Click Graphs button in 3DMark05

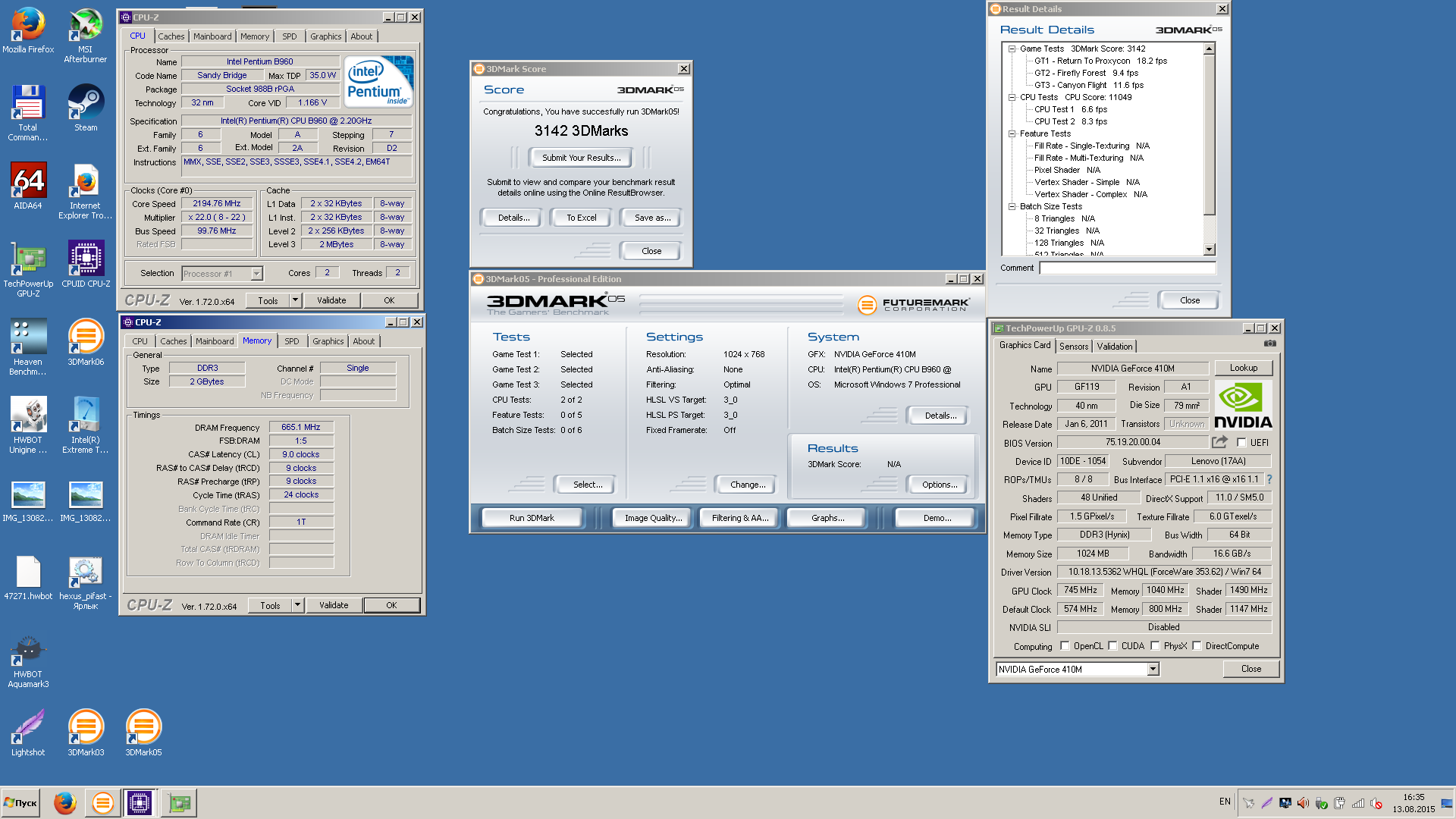click(x=827, y=518)
